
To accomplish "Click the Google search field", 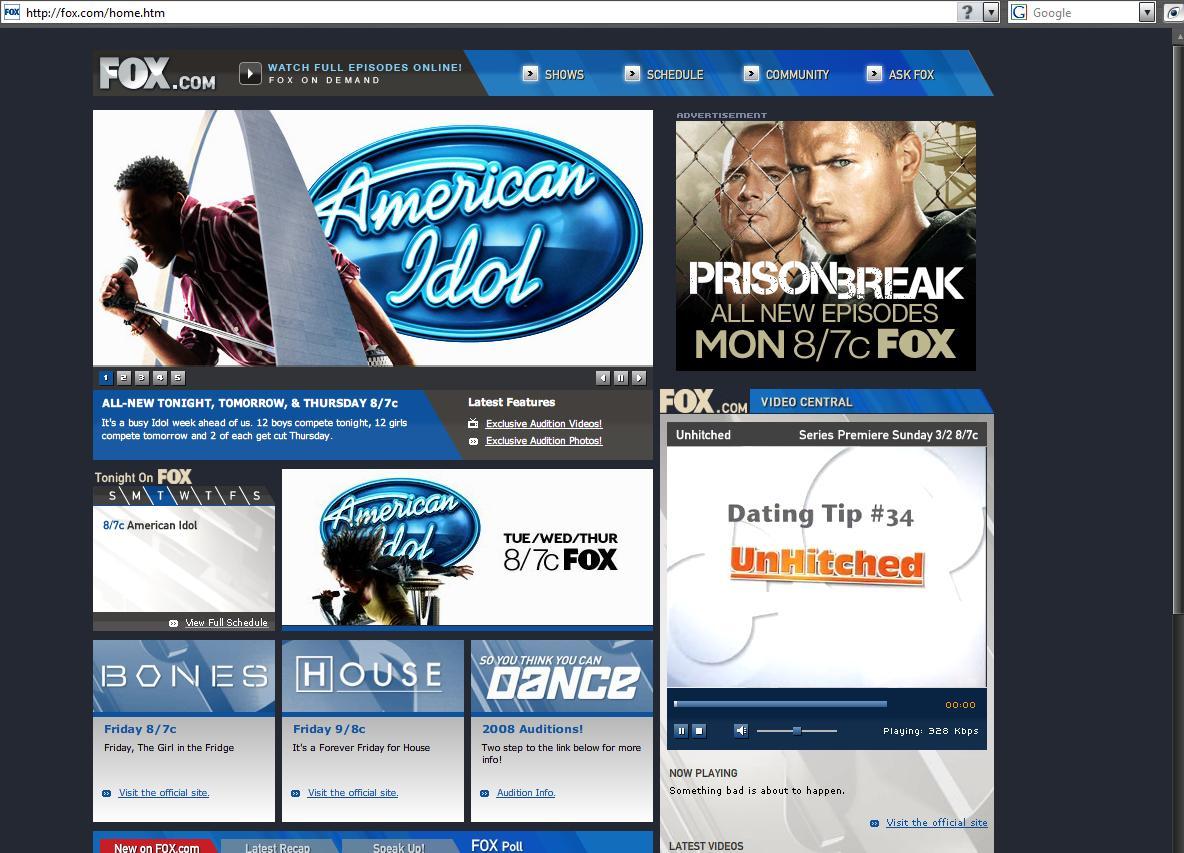I will [1084, 12].
